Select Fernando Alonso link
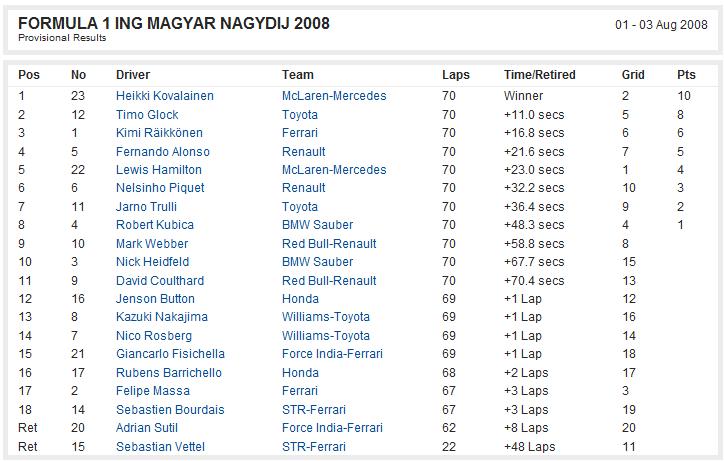The height and width of the screenshot is (461, 724). point(163,152)
